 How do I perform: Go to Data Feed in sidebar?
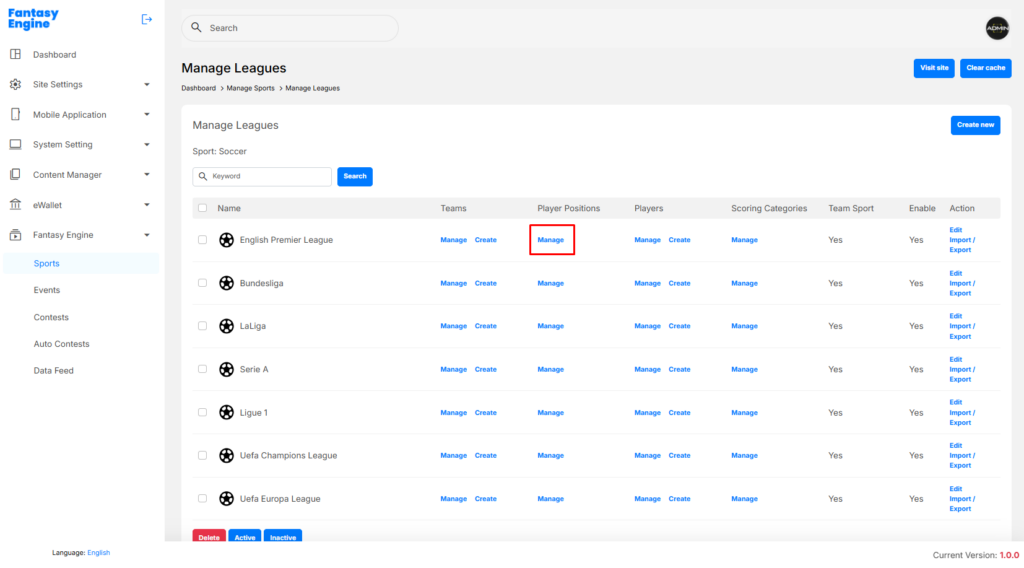[53, 371]
